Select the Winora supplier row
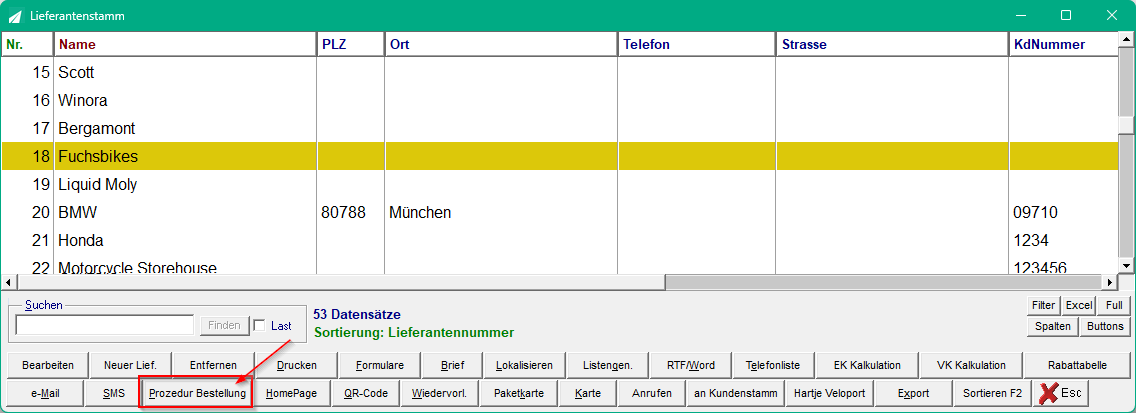This screenshot has width=1136, height=413. click(559, 101)
